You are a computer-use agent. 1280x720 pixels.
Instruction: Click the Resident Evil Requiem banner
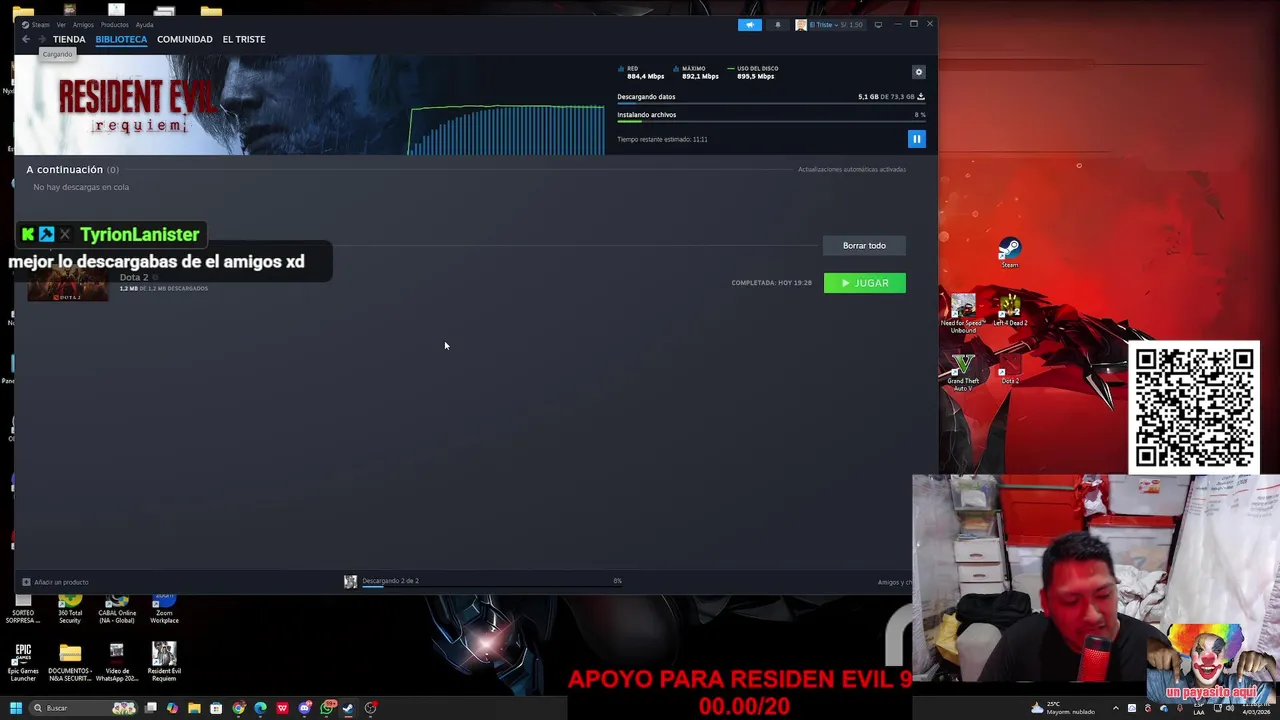(x=210, y=105)
